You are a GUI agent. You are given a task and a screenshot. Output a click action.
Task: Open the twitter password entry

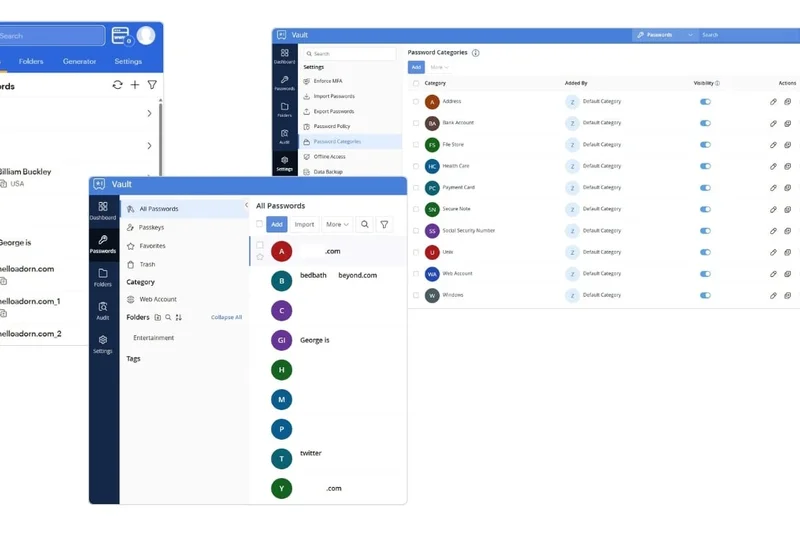click(328, 458)
